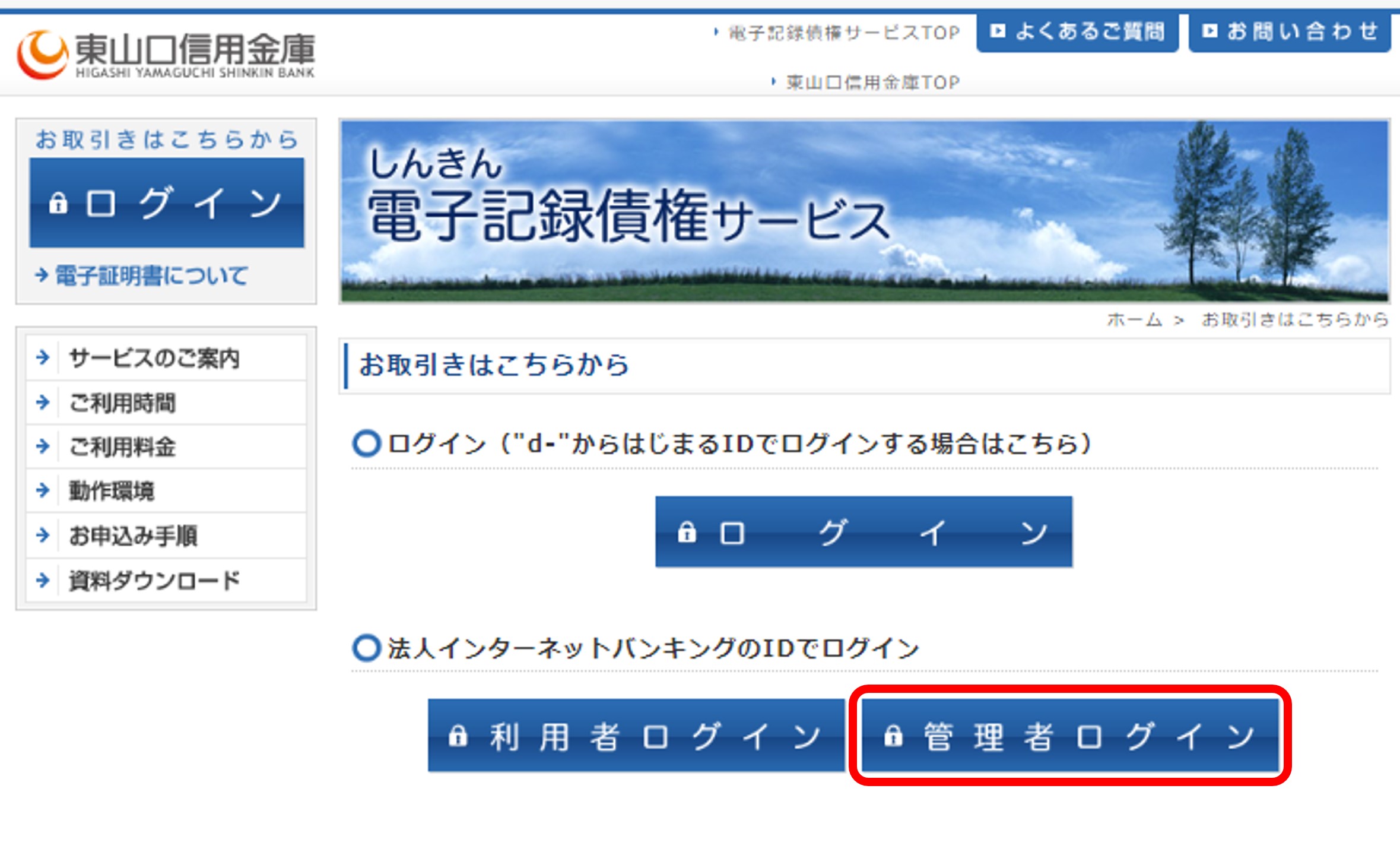The width and height of the screenshot is (1400, 852).
Task: Open ご利用料金 menu item
Action: (x=122, y=447)
